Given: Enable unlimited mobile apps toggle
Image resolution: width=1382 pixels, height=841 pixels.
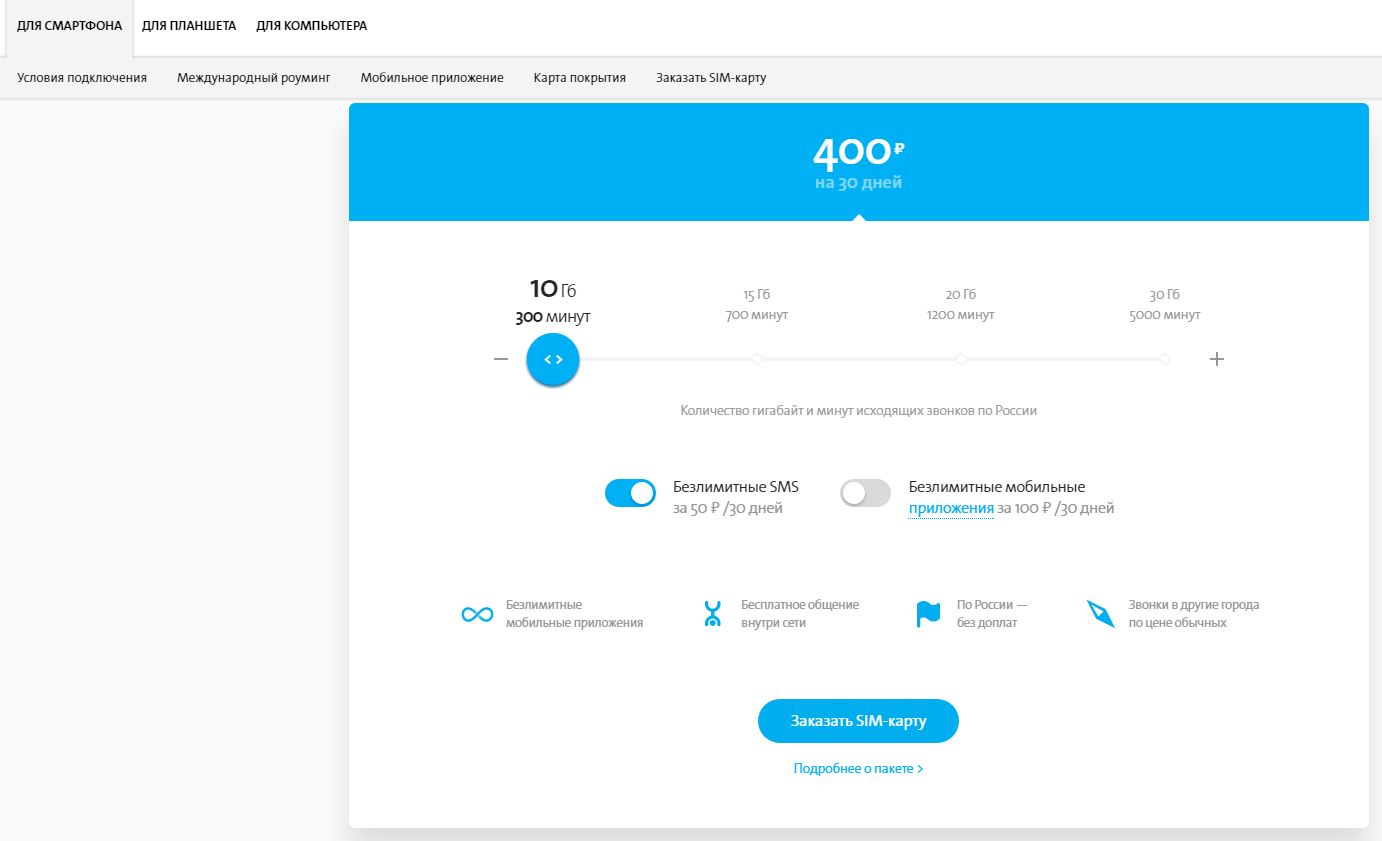Looking at the screenshot, I should click(865, 493).
